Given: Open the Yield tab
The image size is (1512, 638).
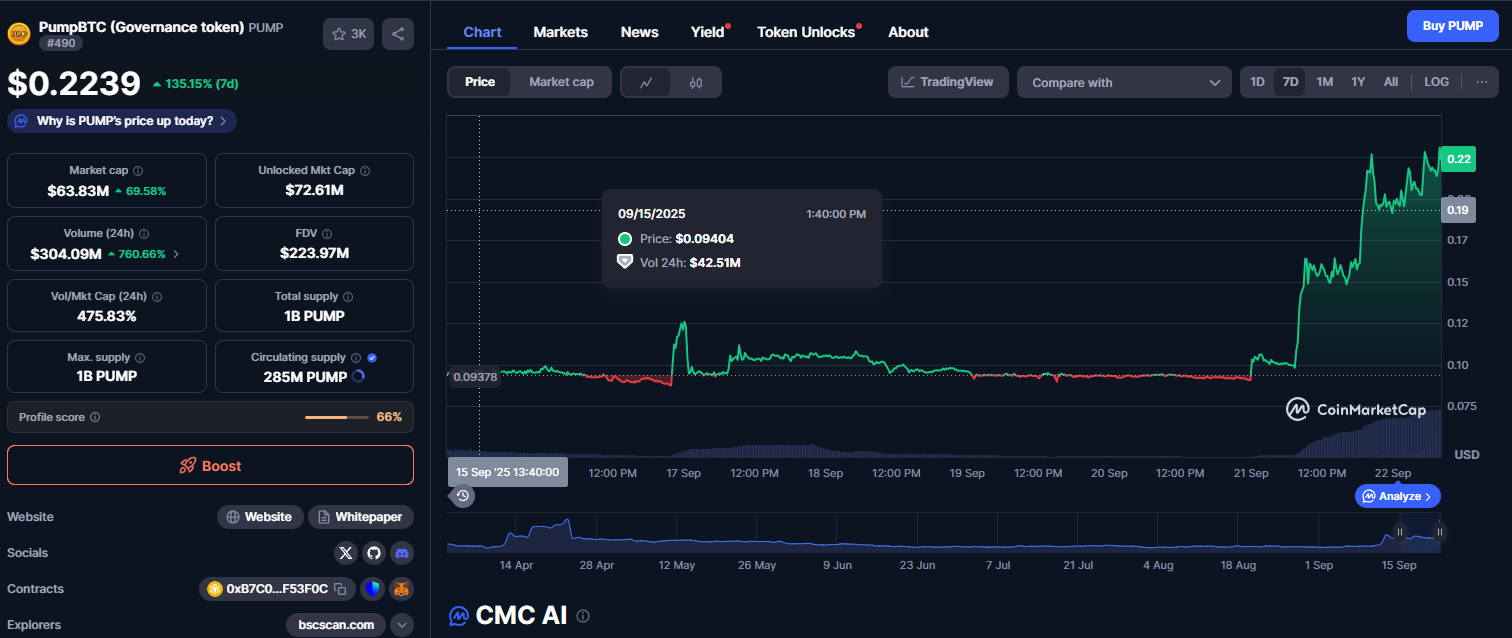Looking at the screenshot, I should click(x=708, y=32).
